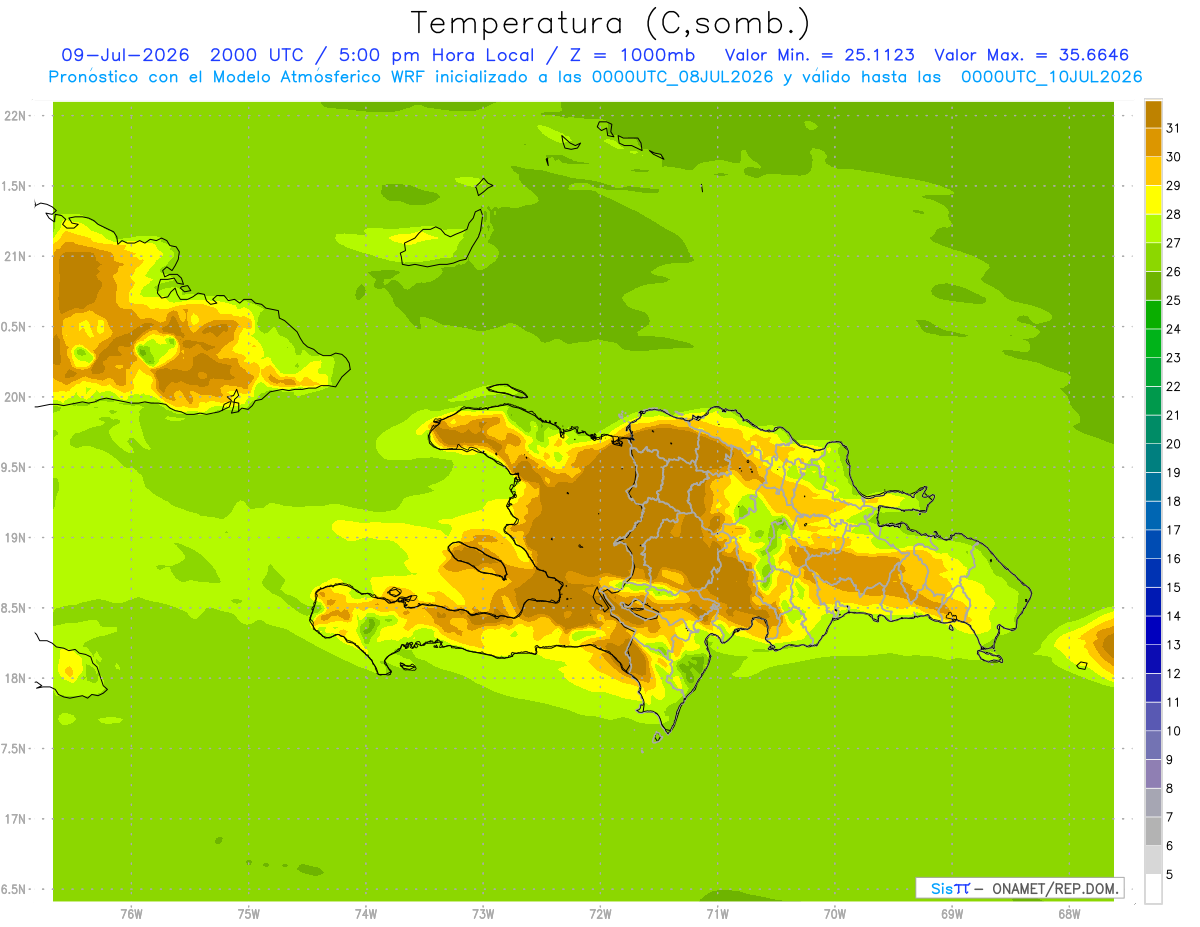Click the legend value 5
Screen dimensions: 1200x927
1170,874
